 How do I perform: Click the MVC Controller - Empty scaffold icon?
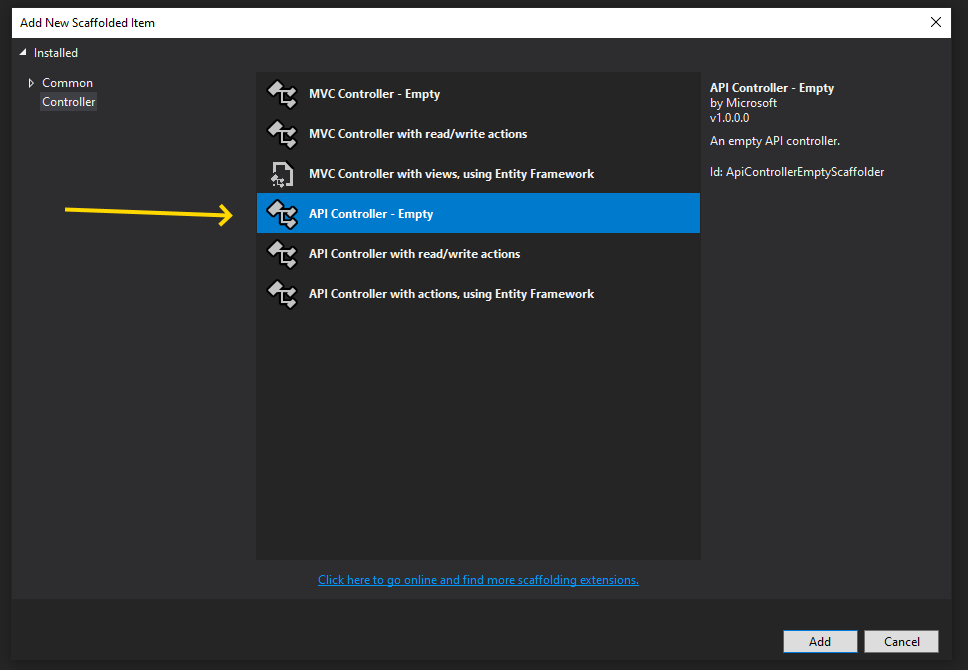(283, 94)
